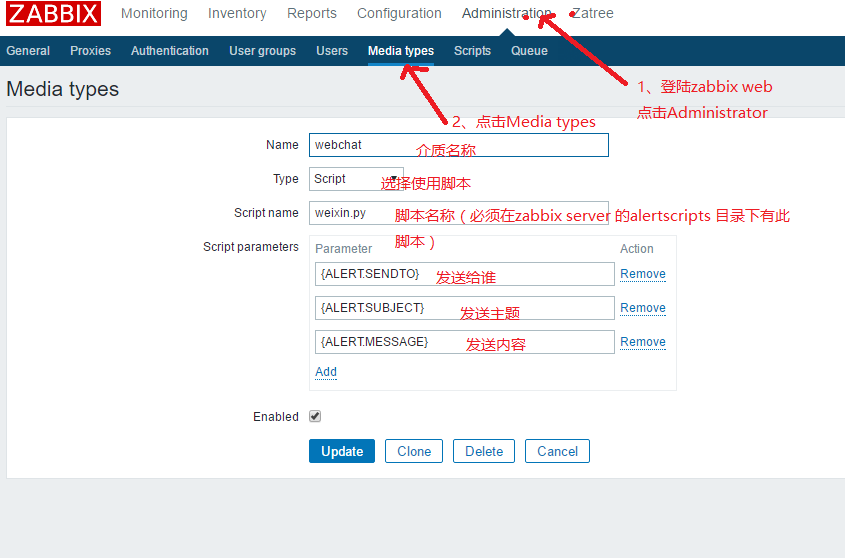Viewport: 845px width, 558px height.
Task: Click the ZABBIX logo
Action: (53, 13)
